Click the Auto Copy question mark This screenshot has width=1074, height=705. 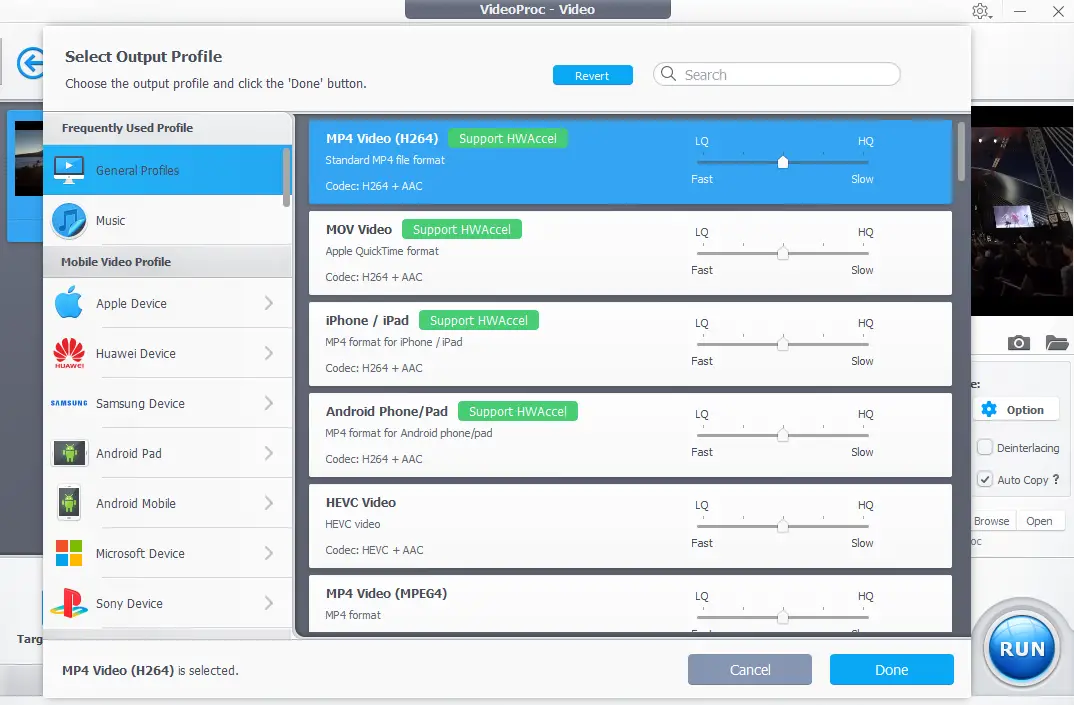1056,480
